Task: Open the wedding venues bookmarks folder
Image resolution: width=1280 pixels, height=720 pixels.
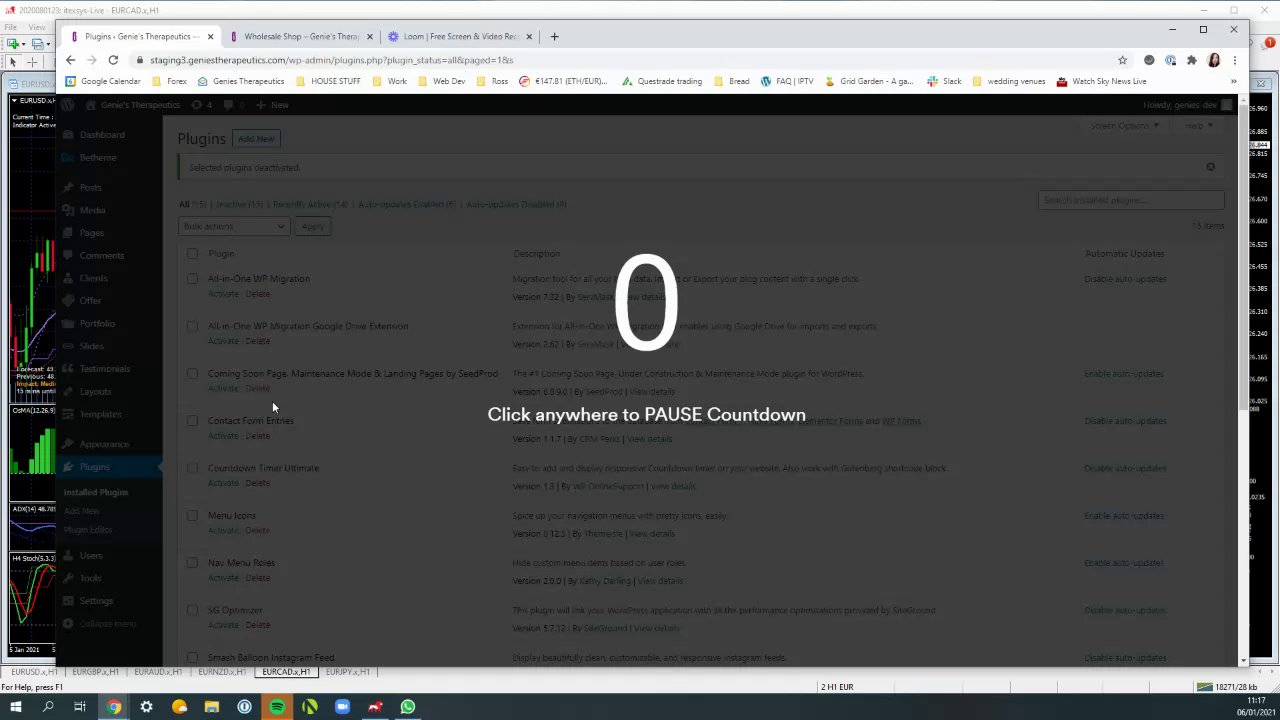Action: 1008,81
